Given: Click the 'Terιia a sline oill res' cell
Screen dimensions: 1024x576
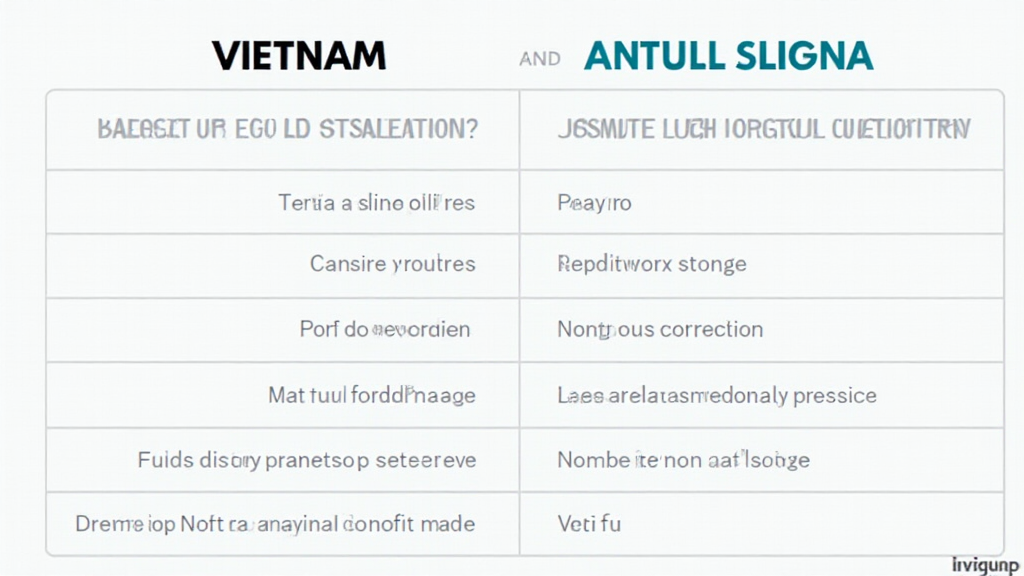Looking at the screenshot, I should click(376, 202).
